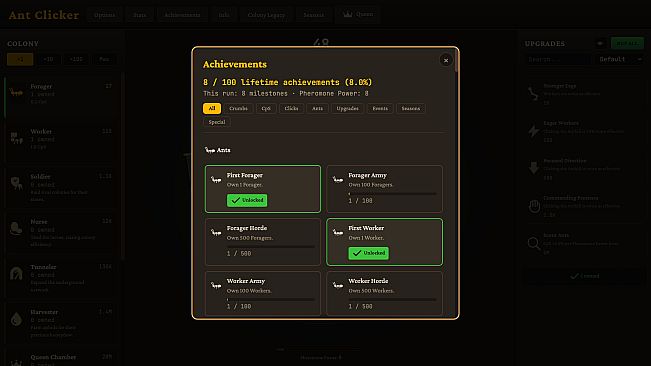Filter achievements by Seasons in the dialog
This screenshot has width=651, height=366.
[411, 108]
